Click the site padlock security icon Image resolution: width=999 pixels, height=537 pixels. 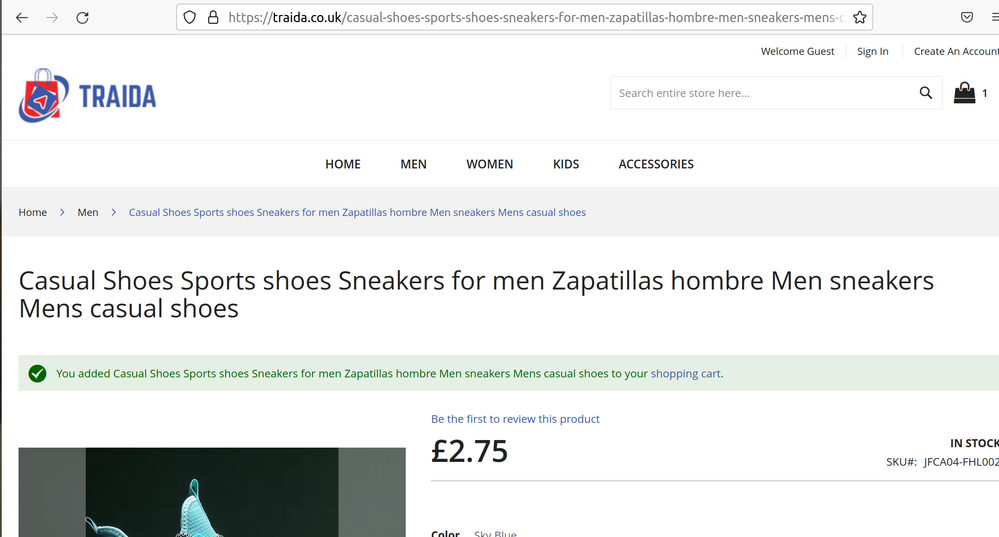click(x=212, y=17)
